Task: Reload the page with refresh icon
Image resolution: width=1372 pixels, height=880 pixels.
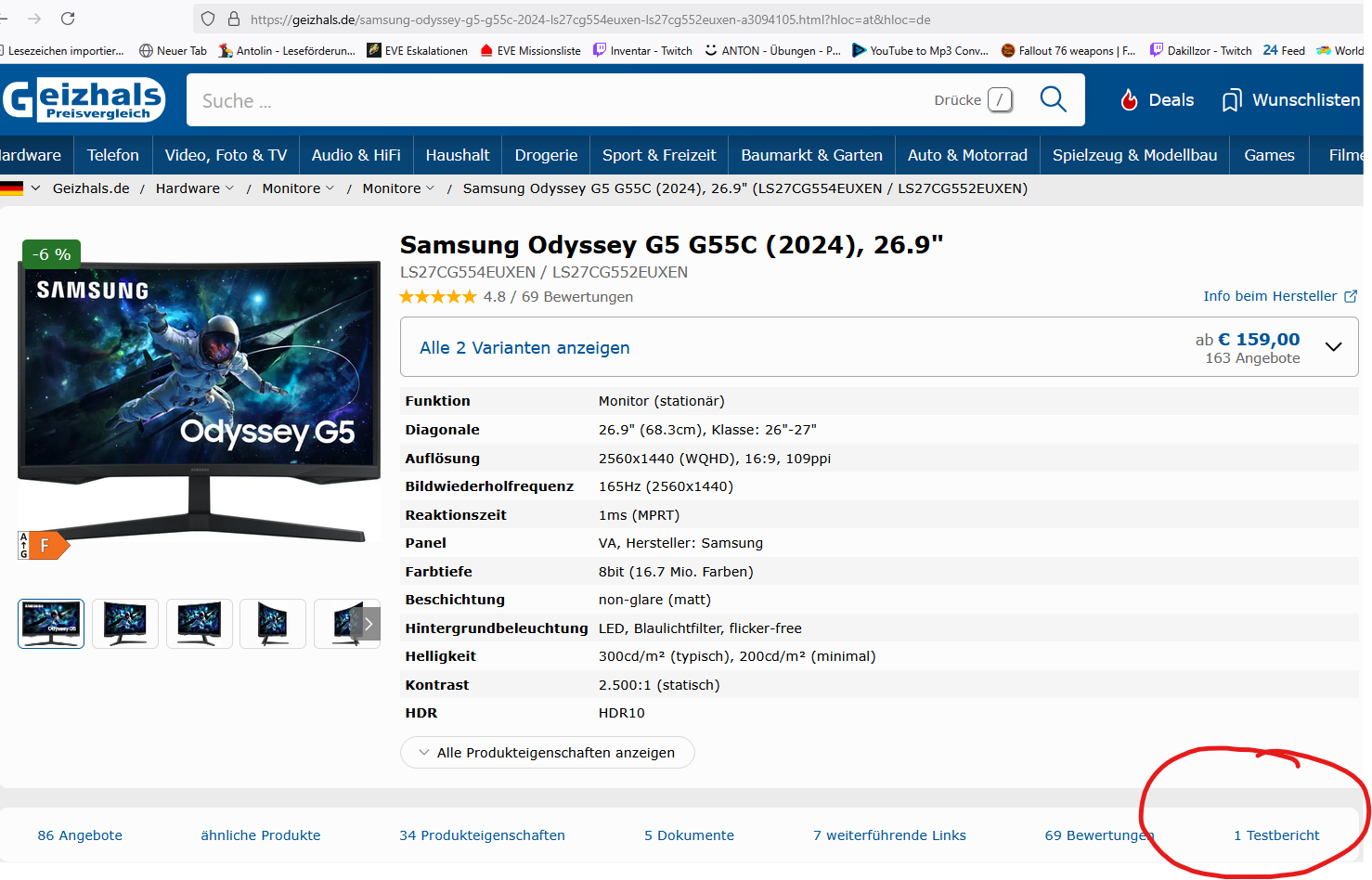Action: click(x=68, y=19)
